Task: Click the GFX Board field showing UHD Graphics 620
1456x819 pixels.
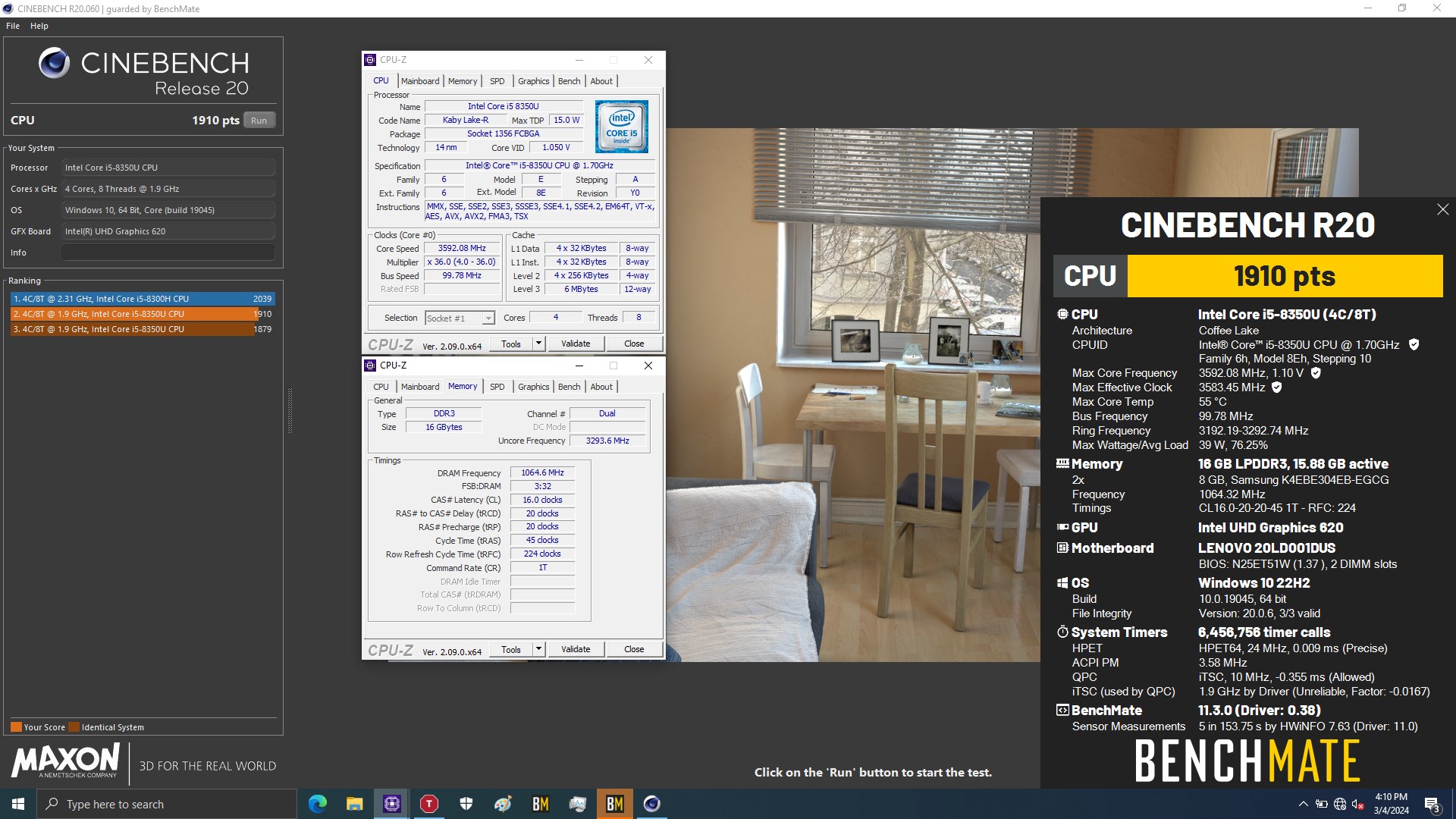Action: 168,231
